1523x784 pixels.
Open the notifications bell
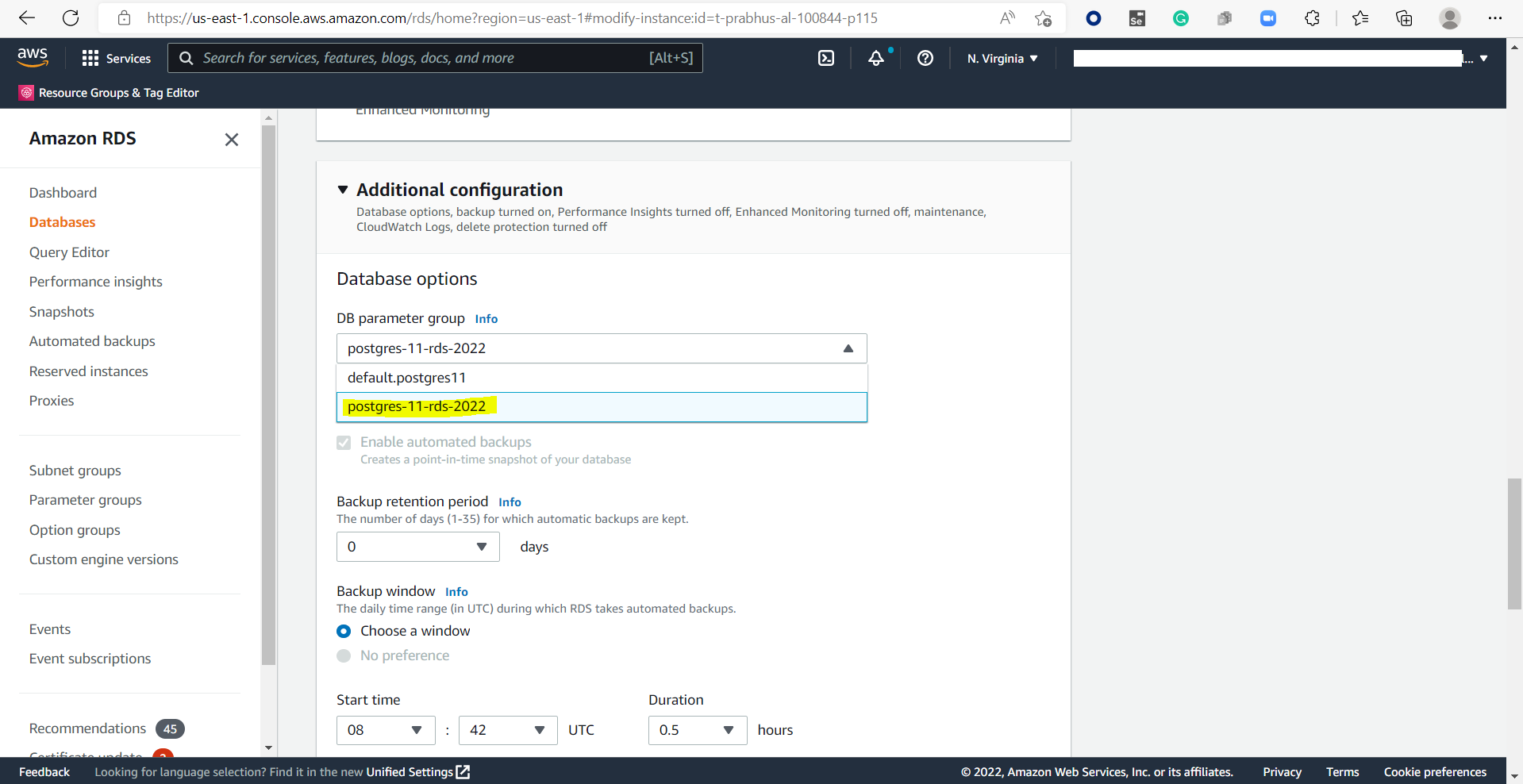coord(876,58)
